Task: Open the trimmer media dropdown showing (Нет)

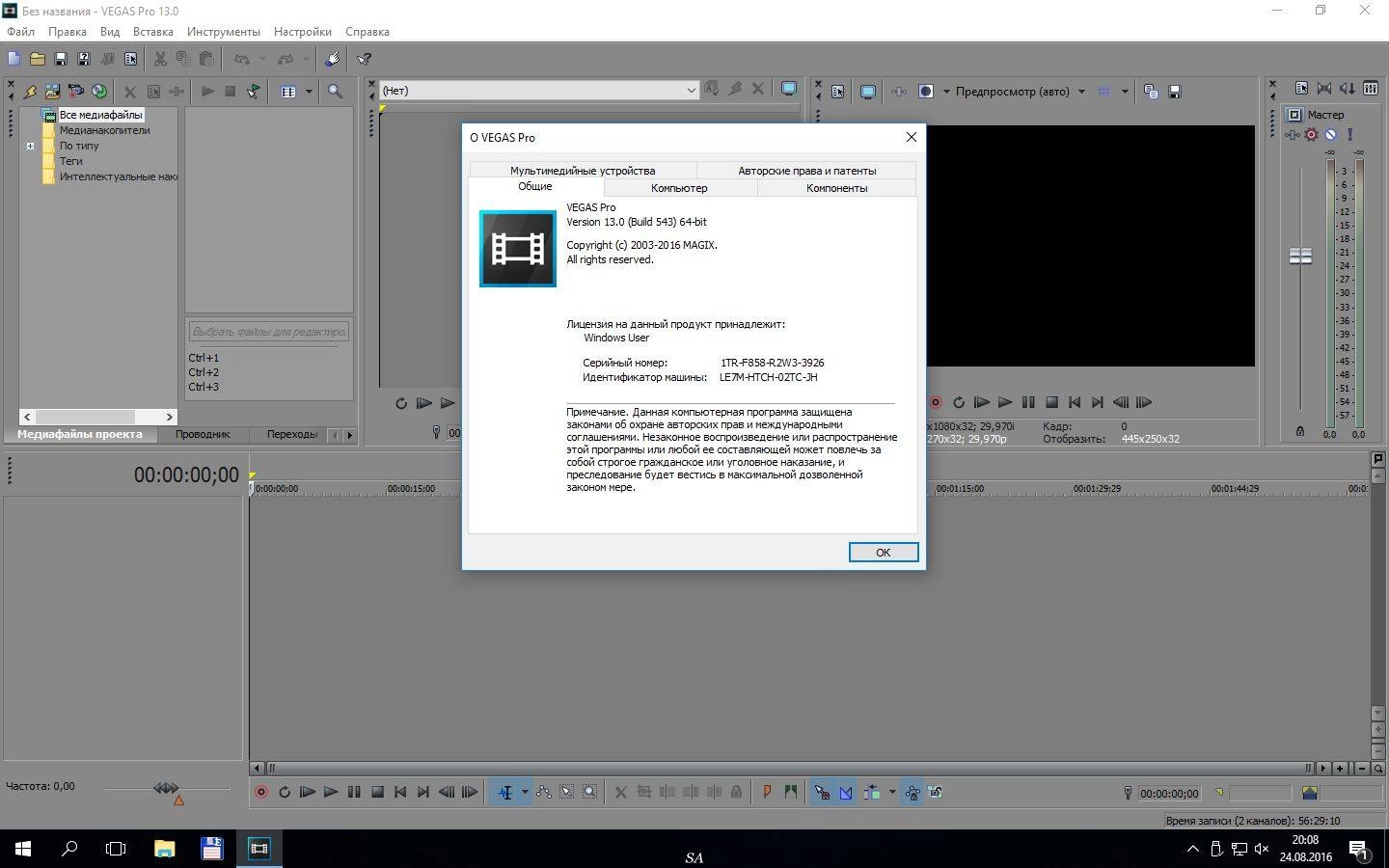Action: [x=538, y=91]
